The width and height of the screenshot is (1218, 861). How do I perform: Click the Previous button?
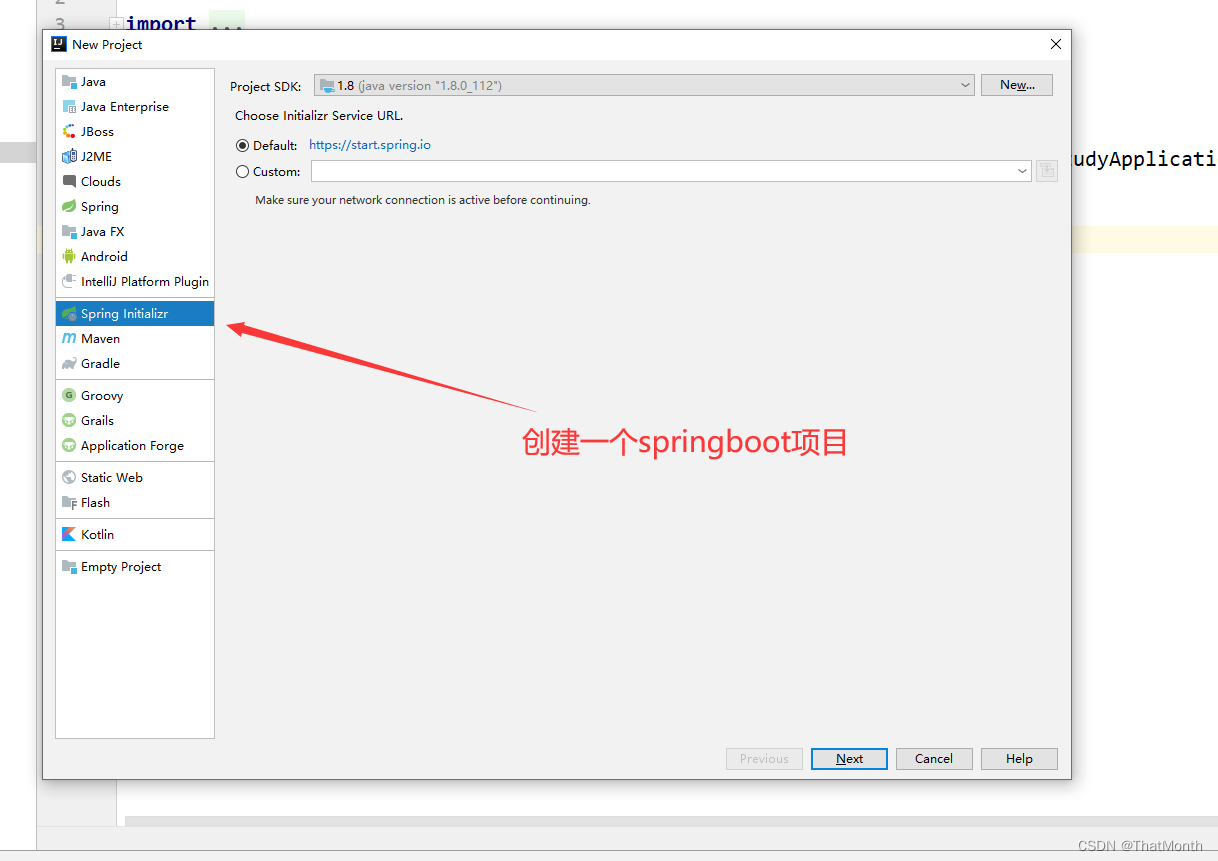click(764, 759)
